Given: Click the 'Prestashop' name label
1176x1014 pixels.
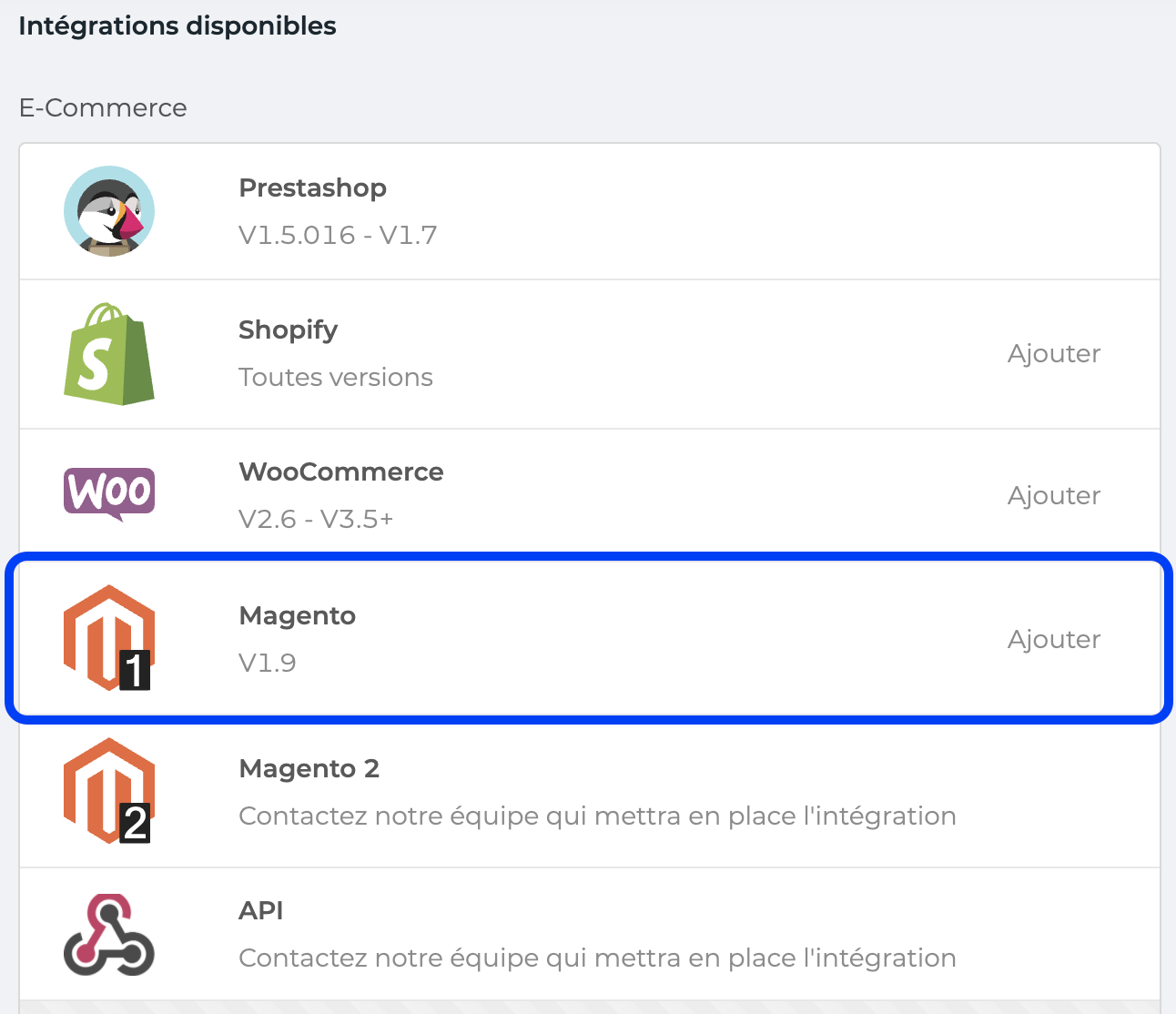Looking at the screenshot, I should pos(312,188).
